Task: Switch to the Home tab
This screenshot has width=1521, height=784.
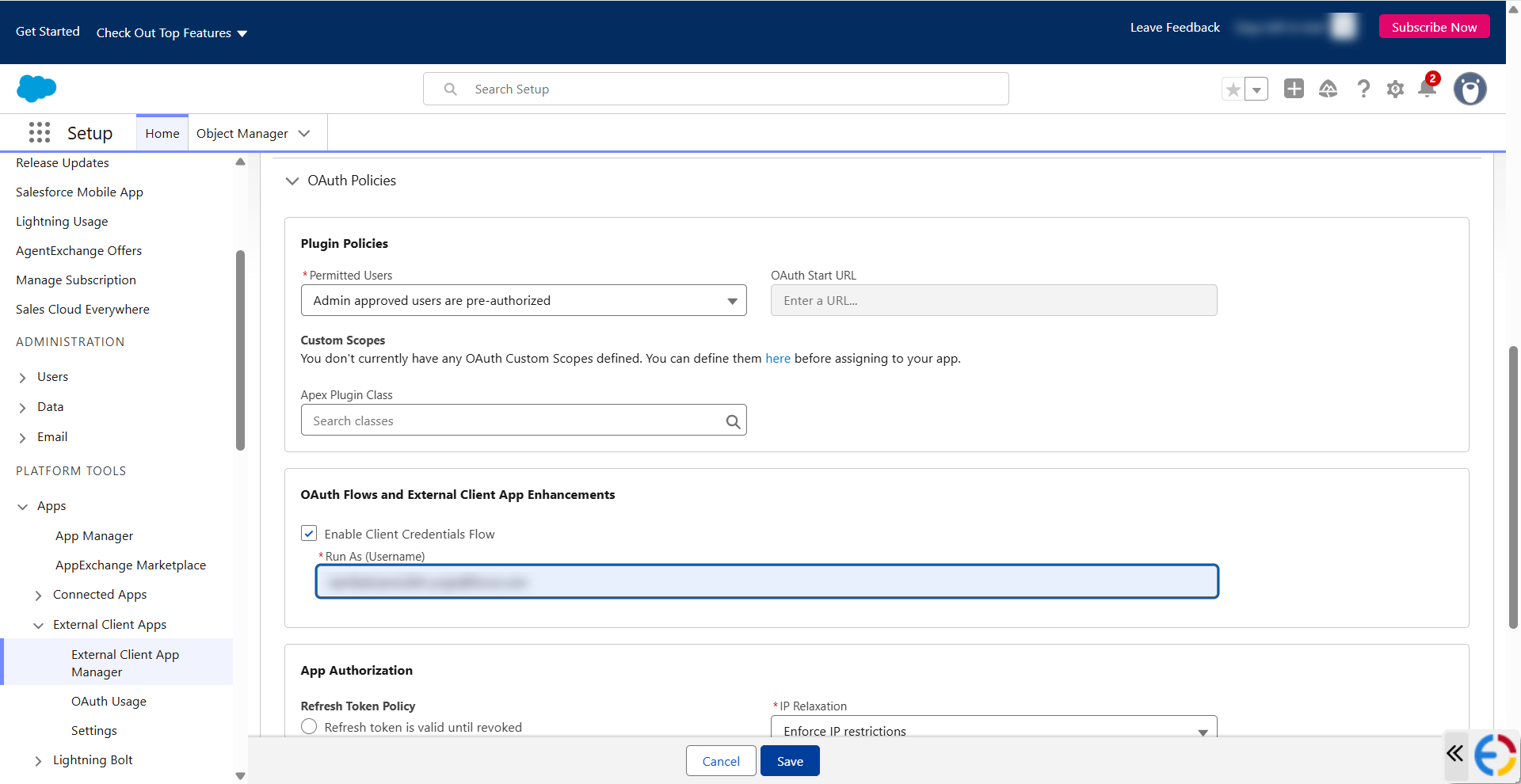Action: coord(162,133)
